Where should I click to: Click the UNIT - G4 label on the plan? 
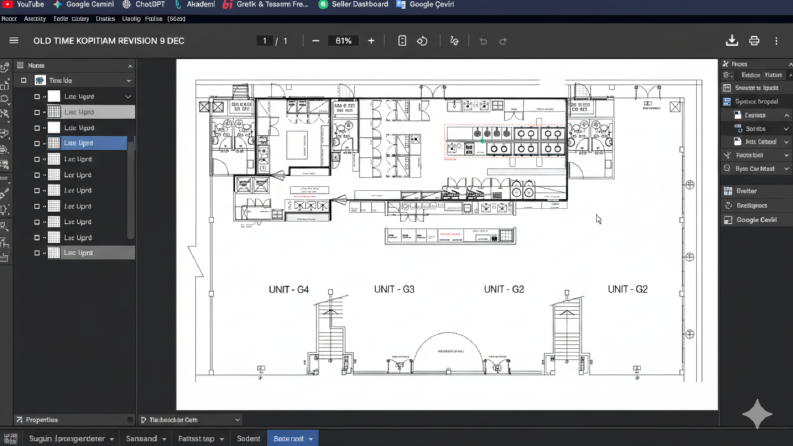coord(289,290)
